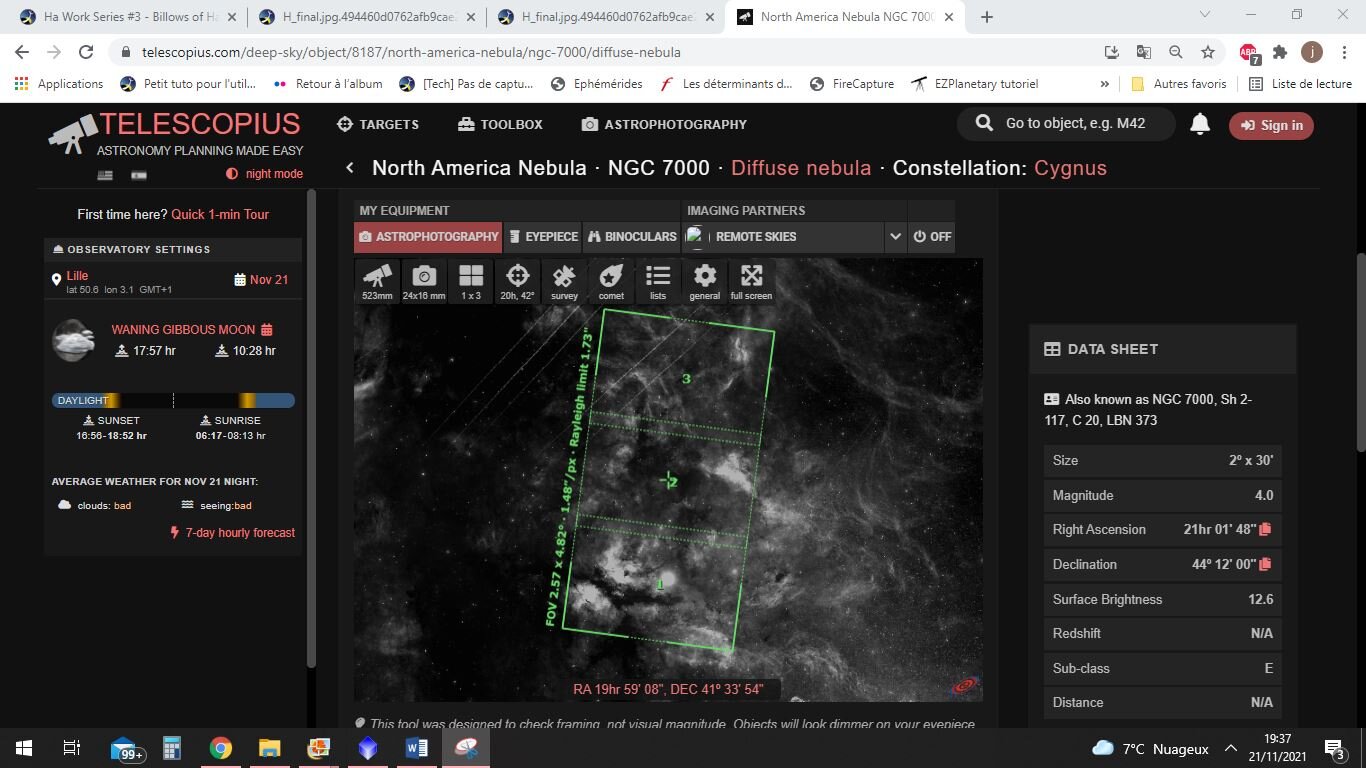This screenshot has height=768, width=1366.
Task: Open the comet overlay tool
Action: pyautogui.click(x=611, y=281)
